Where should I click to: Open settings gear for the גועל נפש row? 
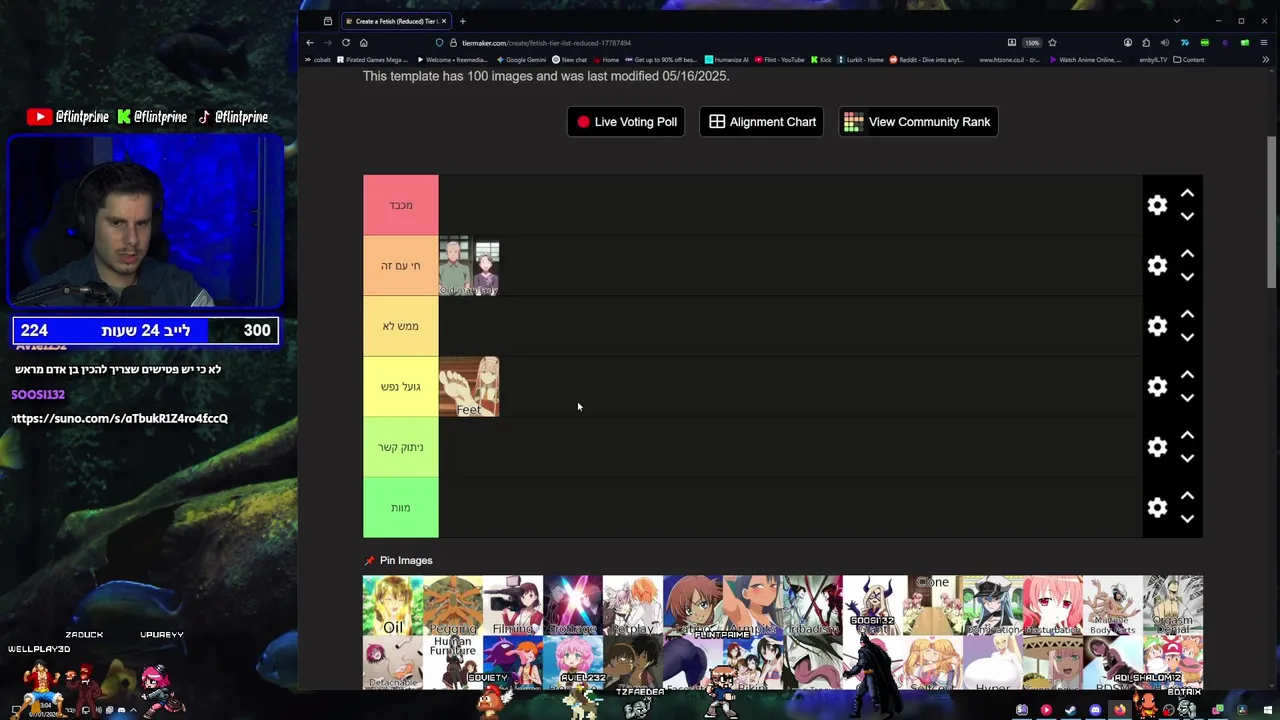(x=1157, y=386)
